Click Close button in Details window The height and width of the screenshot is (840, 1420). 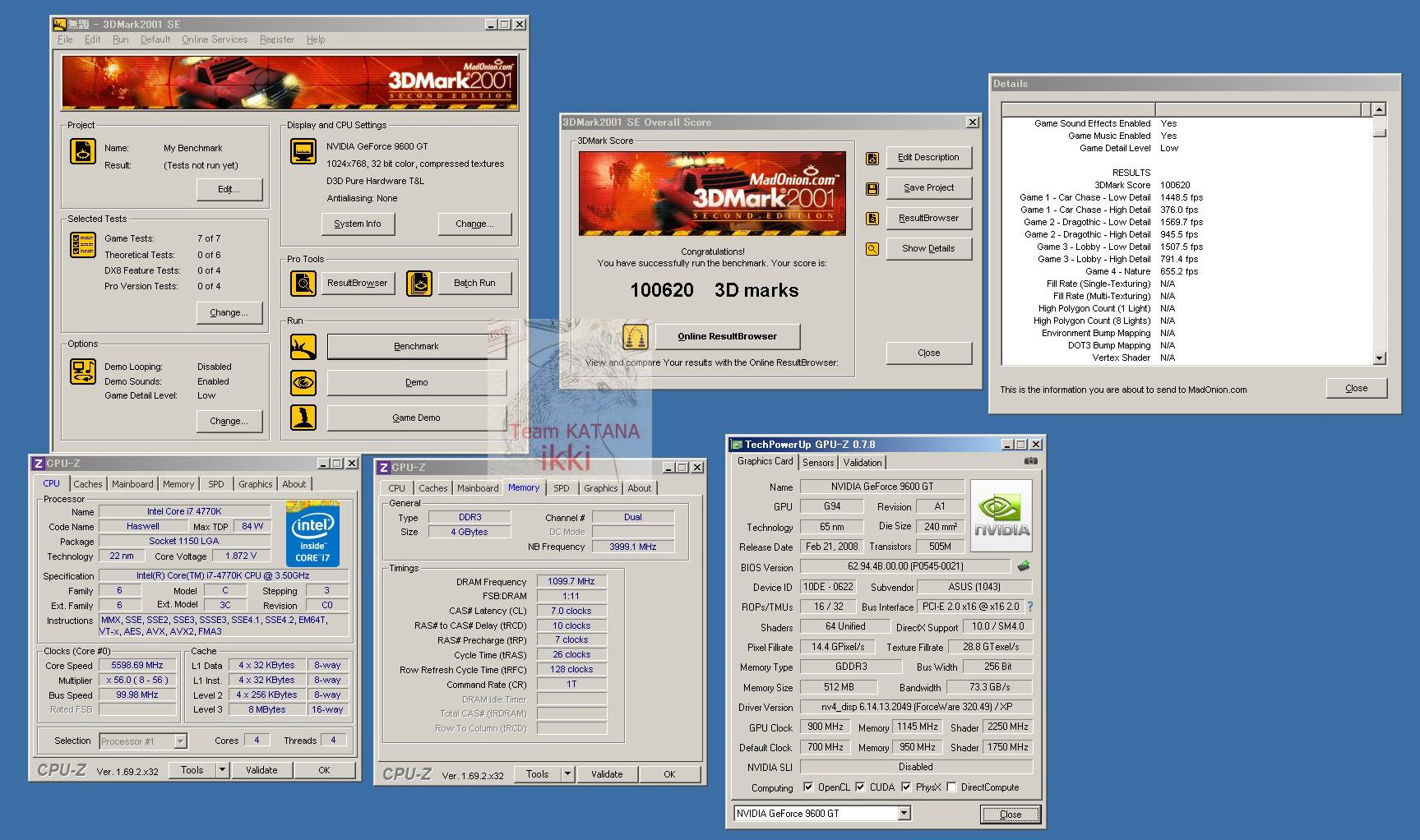pos(1356,389)
